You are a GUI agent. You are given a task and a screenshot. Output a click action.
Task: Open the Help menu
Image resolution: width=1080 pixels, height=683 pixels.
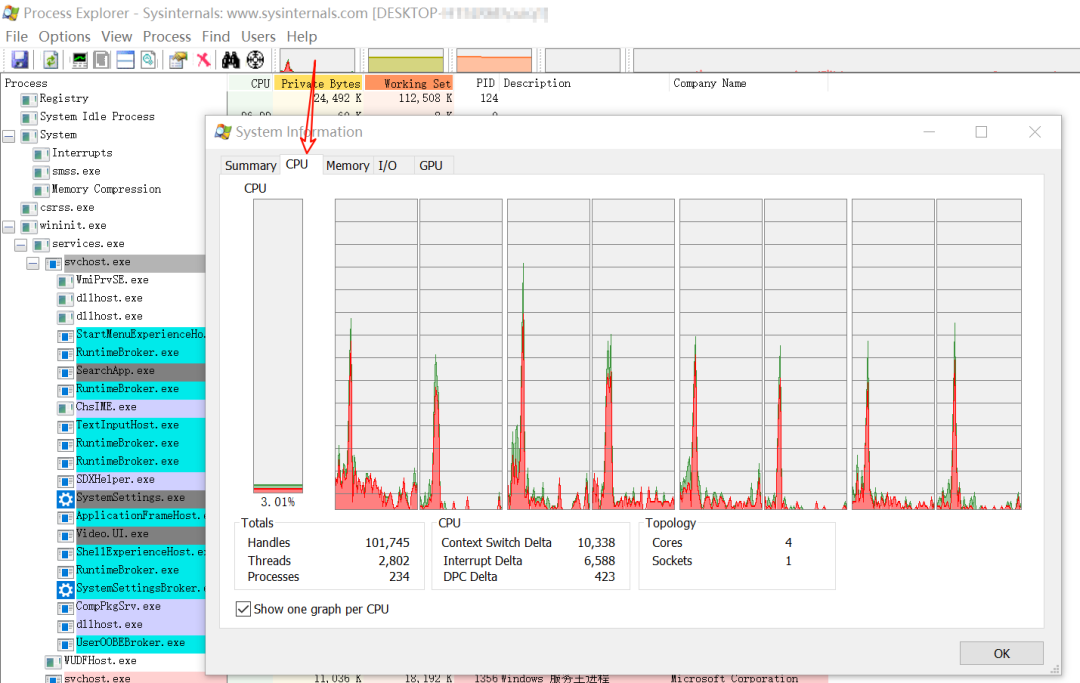pos(302,36)
